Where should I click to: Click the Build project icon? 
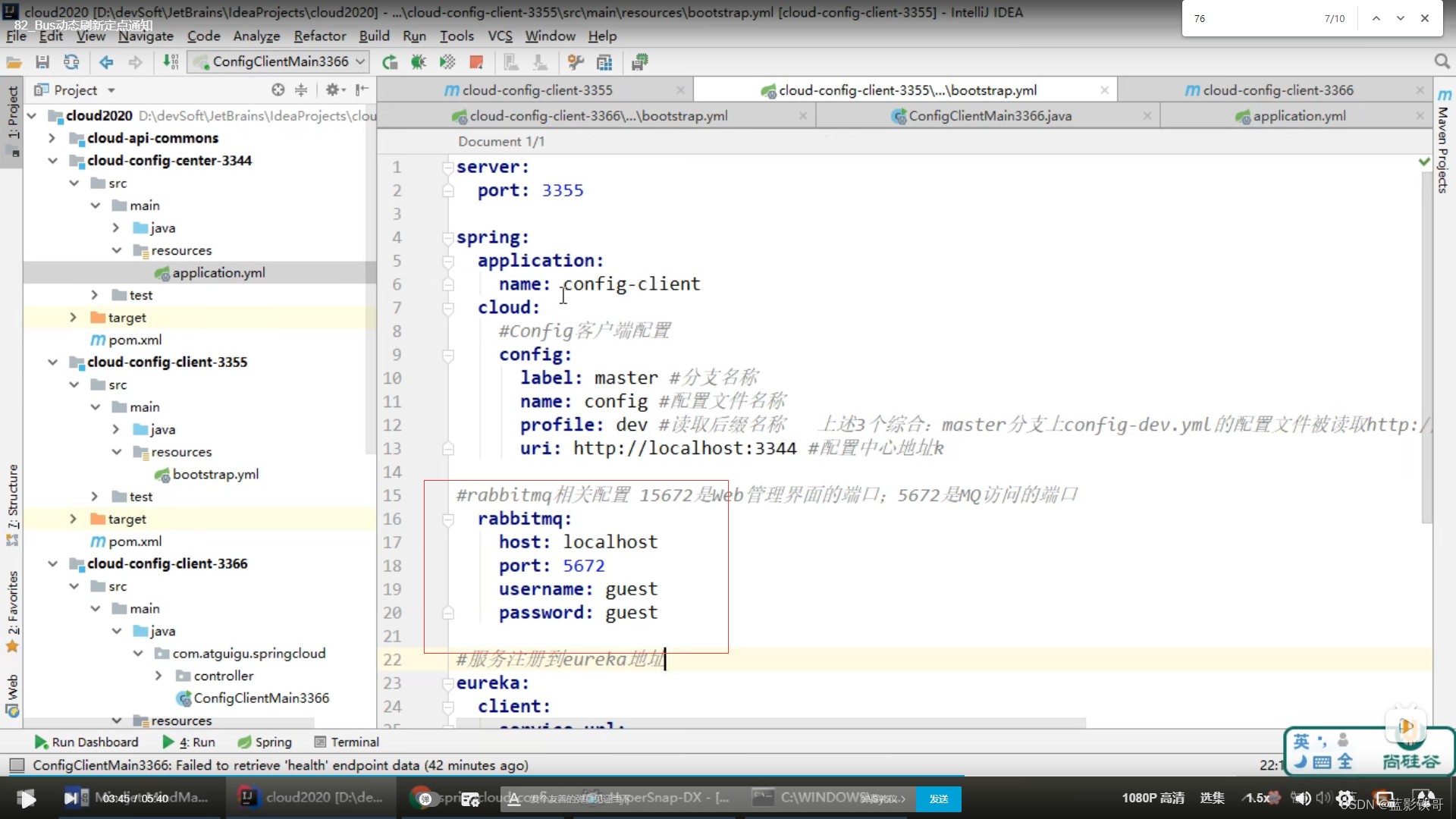[x=171, y=62]
